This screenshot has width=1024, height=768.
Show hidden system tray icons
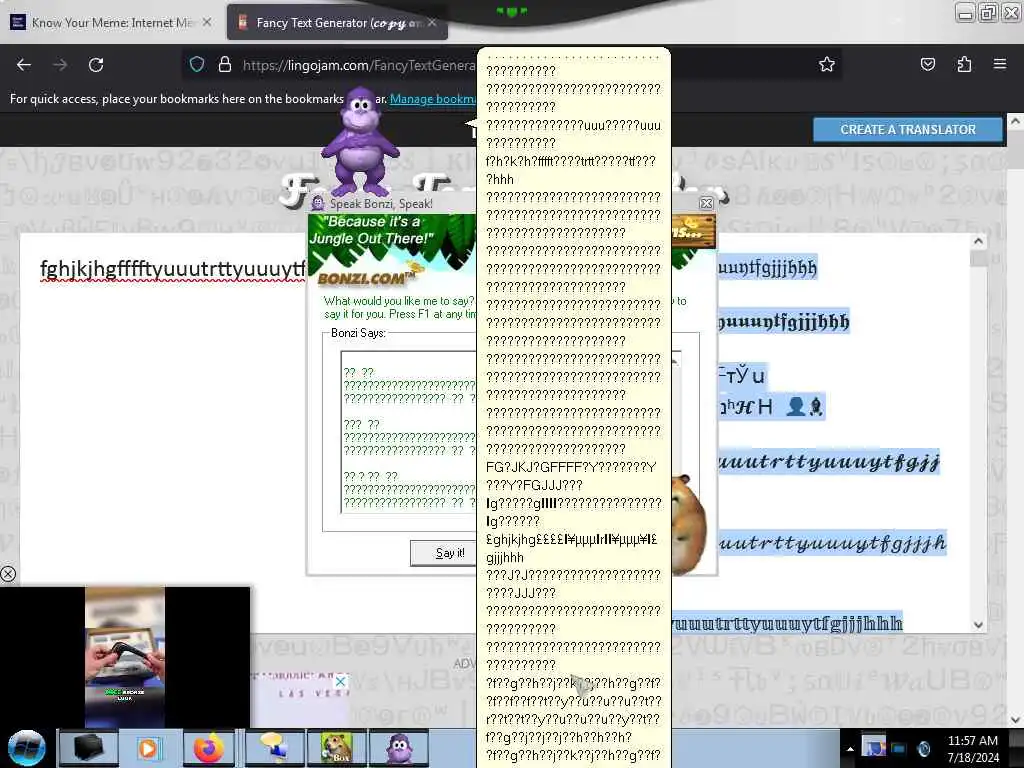850,749
